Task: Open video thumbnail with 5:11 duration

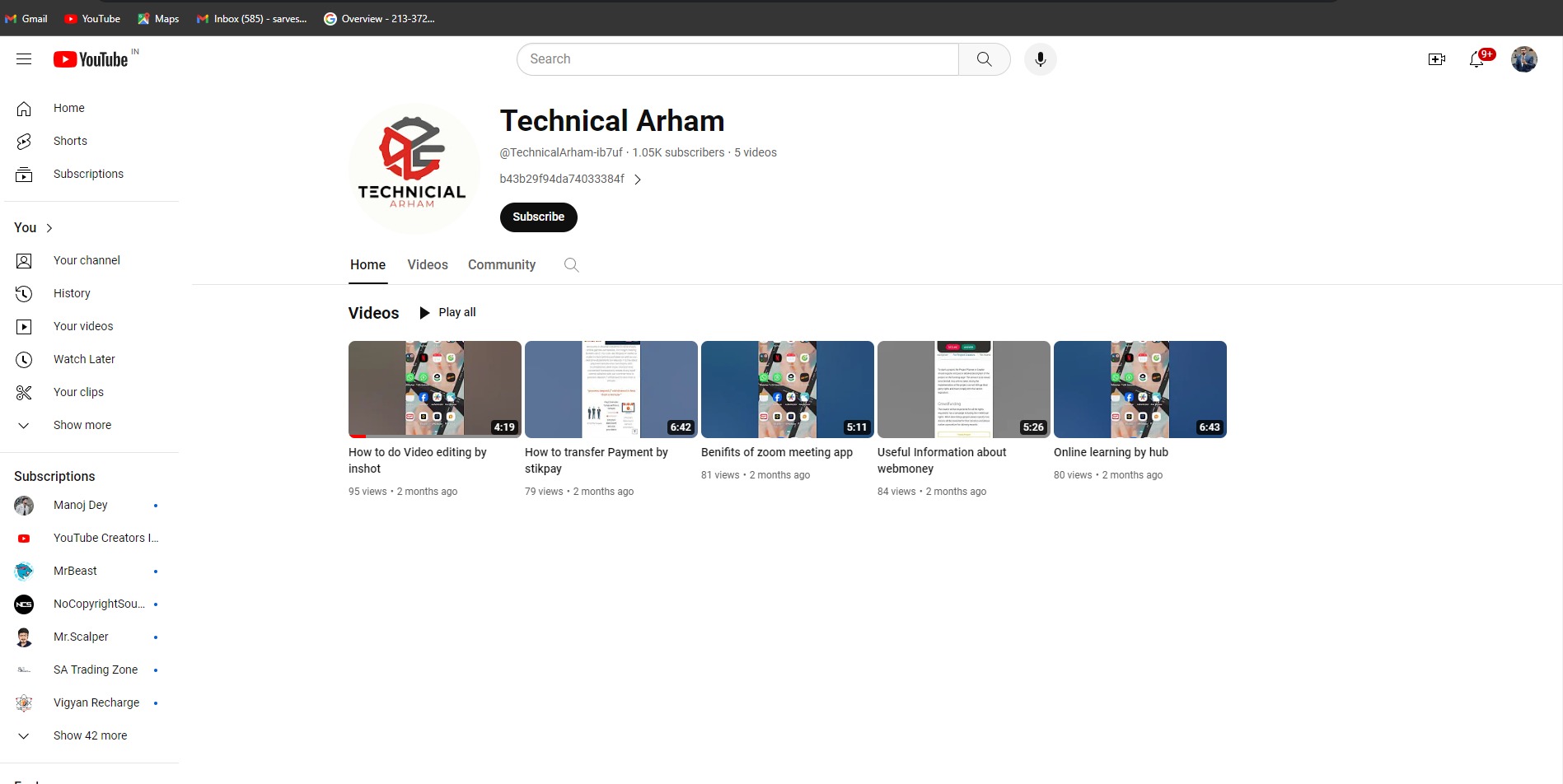Action: (x=787, y=390)
